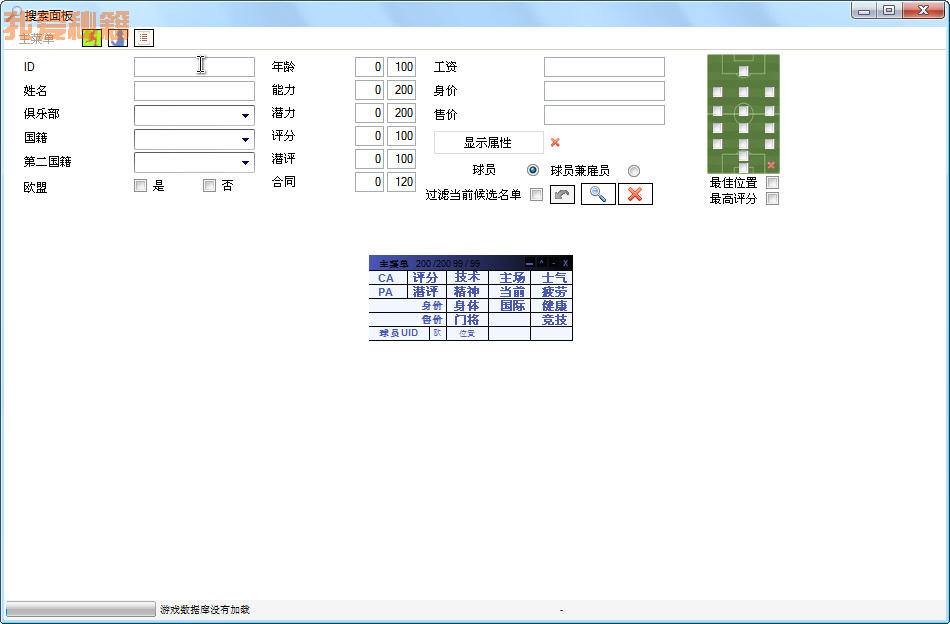Check the 欧盟 是 checkbox

[140, 186]
